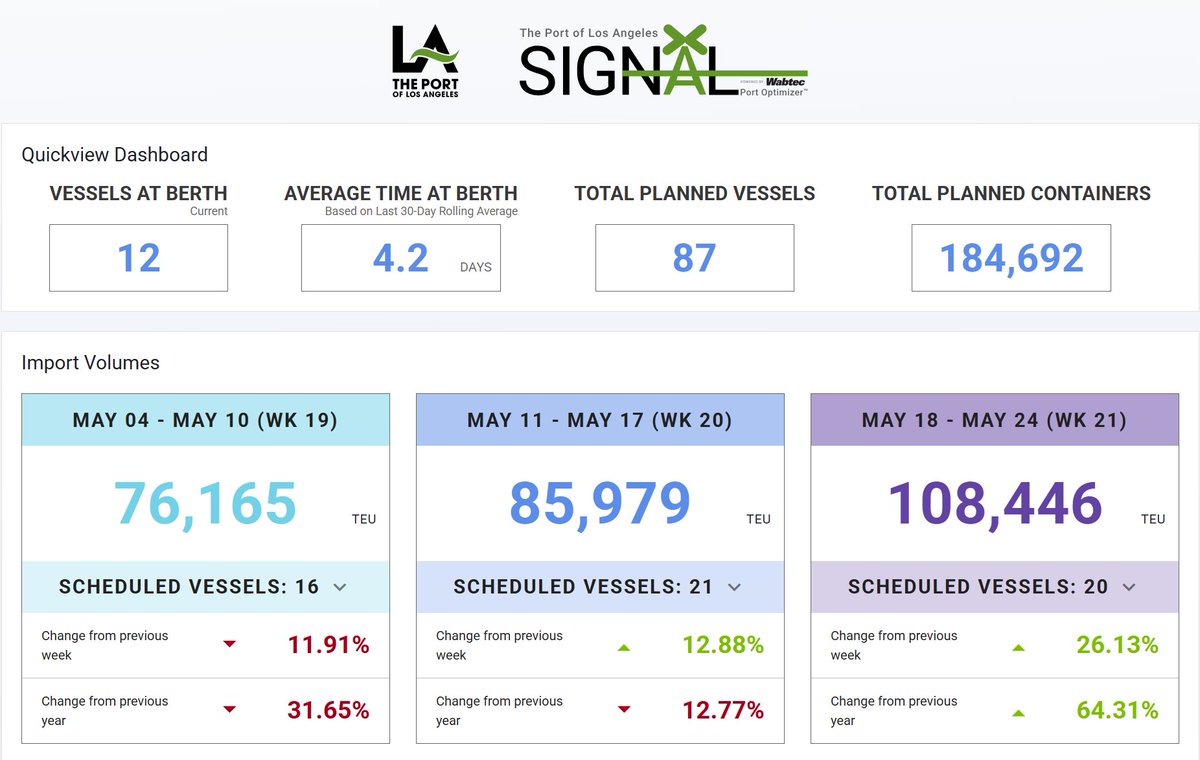Click the Average Time at Berth title
The image size is (1200, 760).
click(x=401, y=194)
